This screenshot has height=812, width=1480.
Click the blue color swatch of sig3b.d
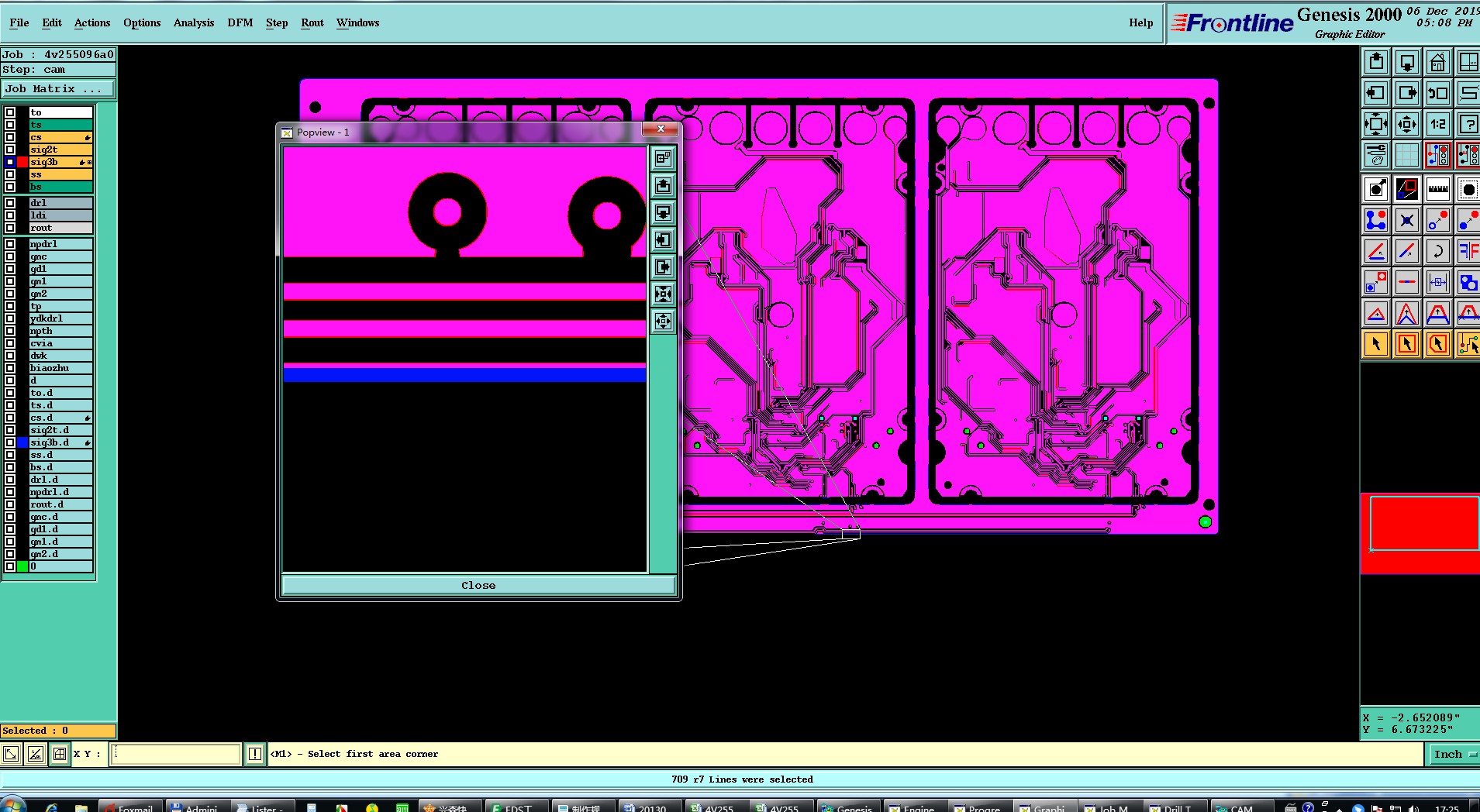[22, 442]
